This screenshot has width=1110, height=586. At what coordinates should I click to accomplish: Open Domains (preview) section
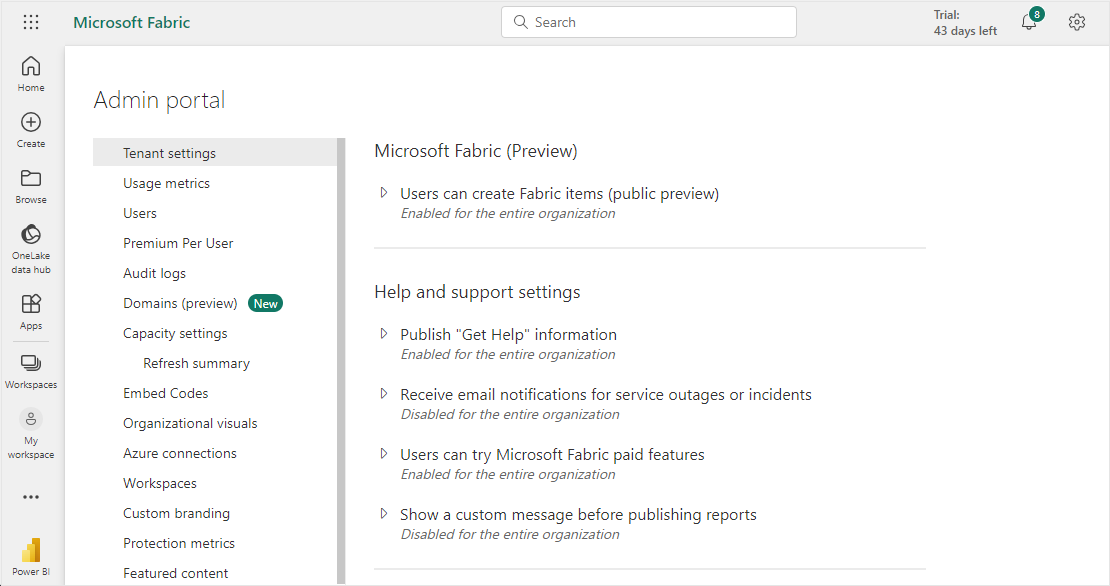[x=180, y=303]
